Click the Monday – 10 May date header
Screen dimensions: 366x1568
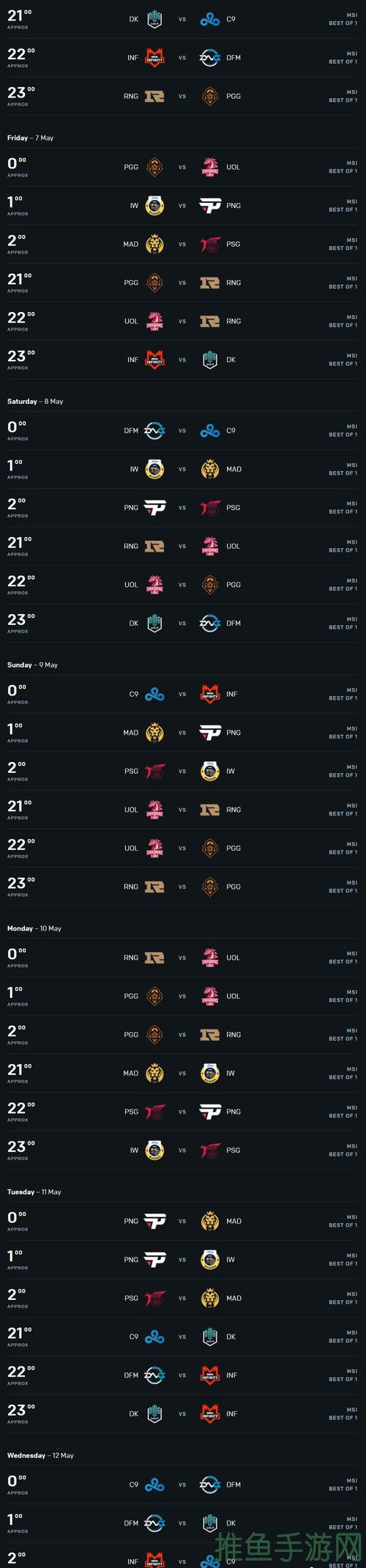click(34, 928)
